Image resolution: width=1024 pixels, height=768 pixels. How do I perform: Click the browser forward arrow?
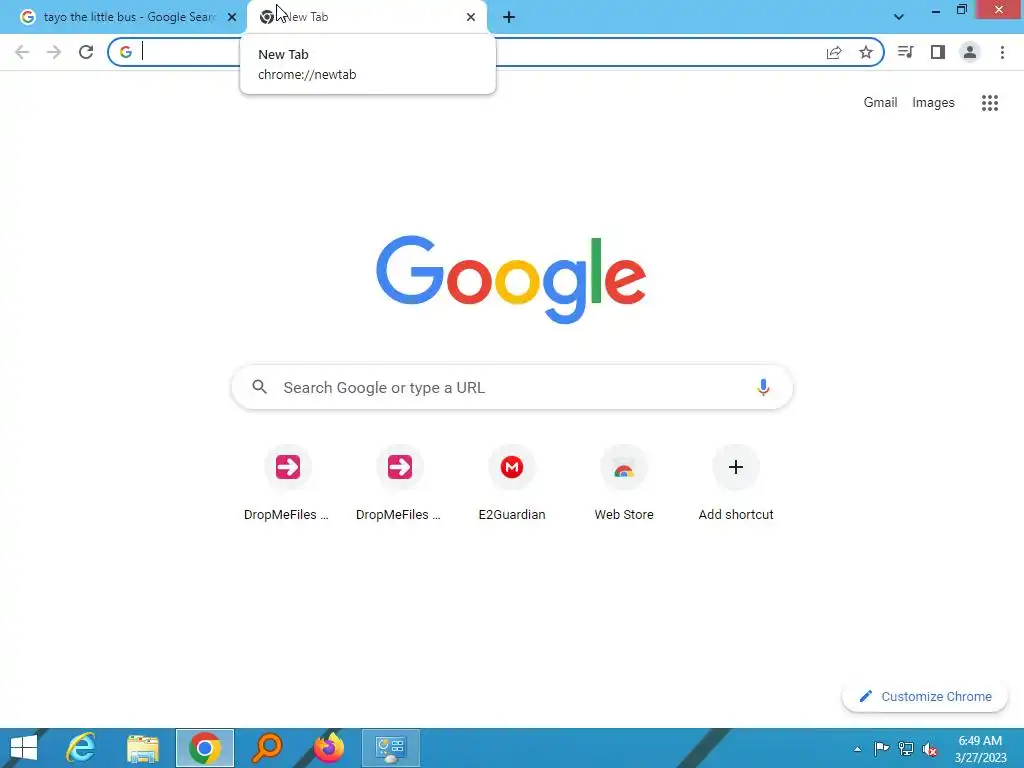coord(54,52)
